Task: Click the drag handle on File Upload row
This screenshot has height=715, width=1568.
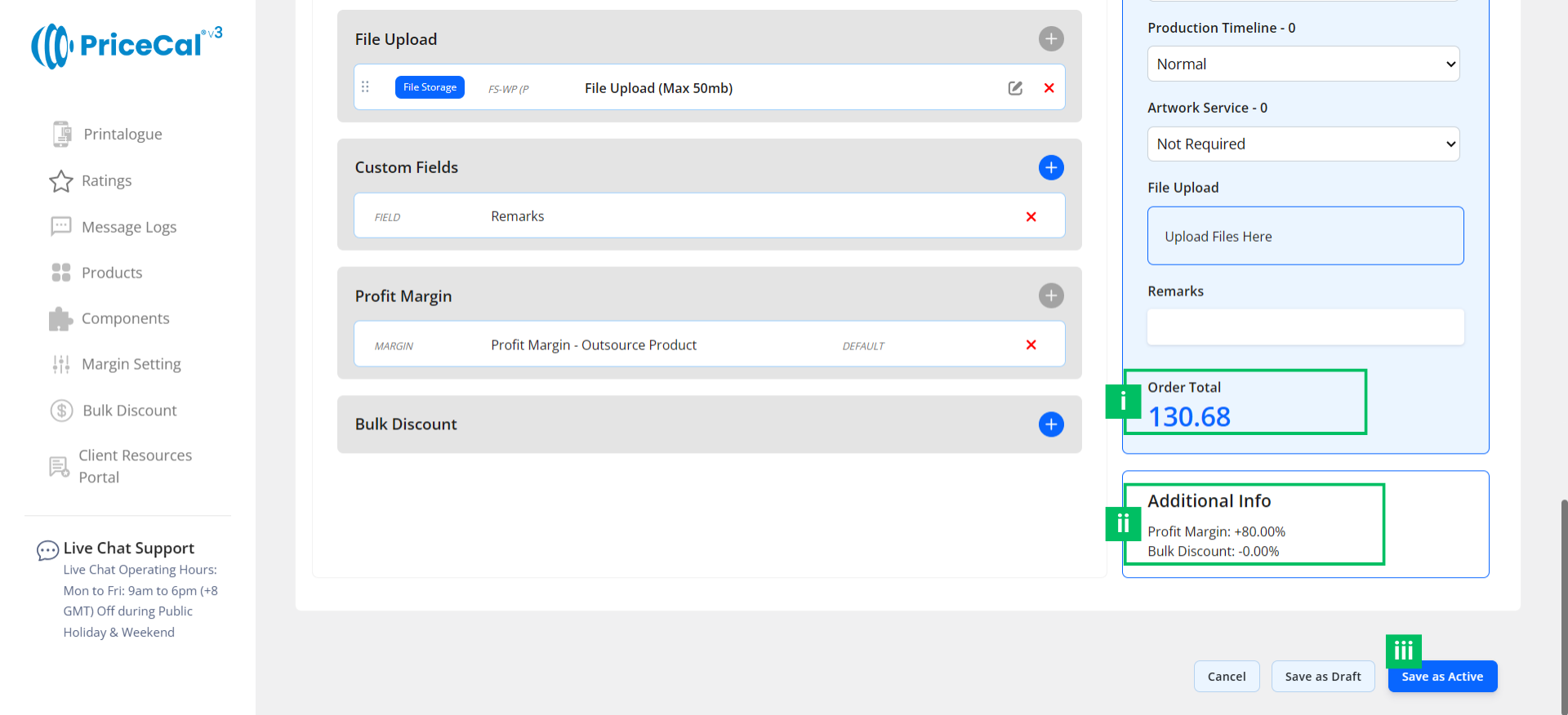Action: 365,87
